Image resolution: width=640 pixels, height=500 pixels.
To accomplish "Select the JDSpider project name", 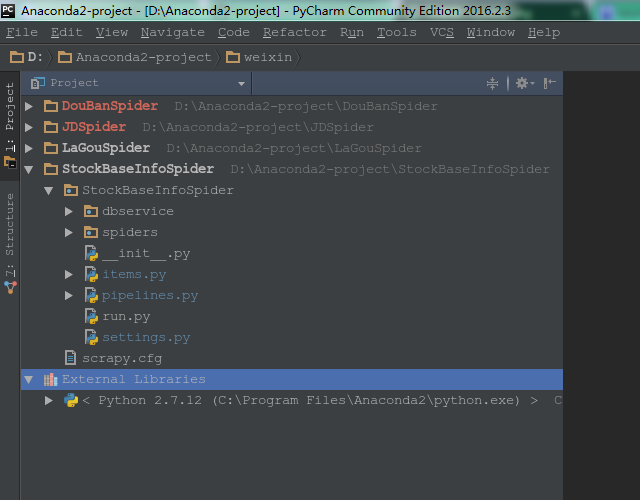I will tap(94, 127).
